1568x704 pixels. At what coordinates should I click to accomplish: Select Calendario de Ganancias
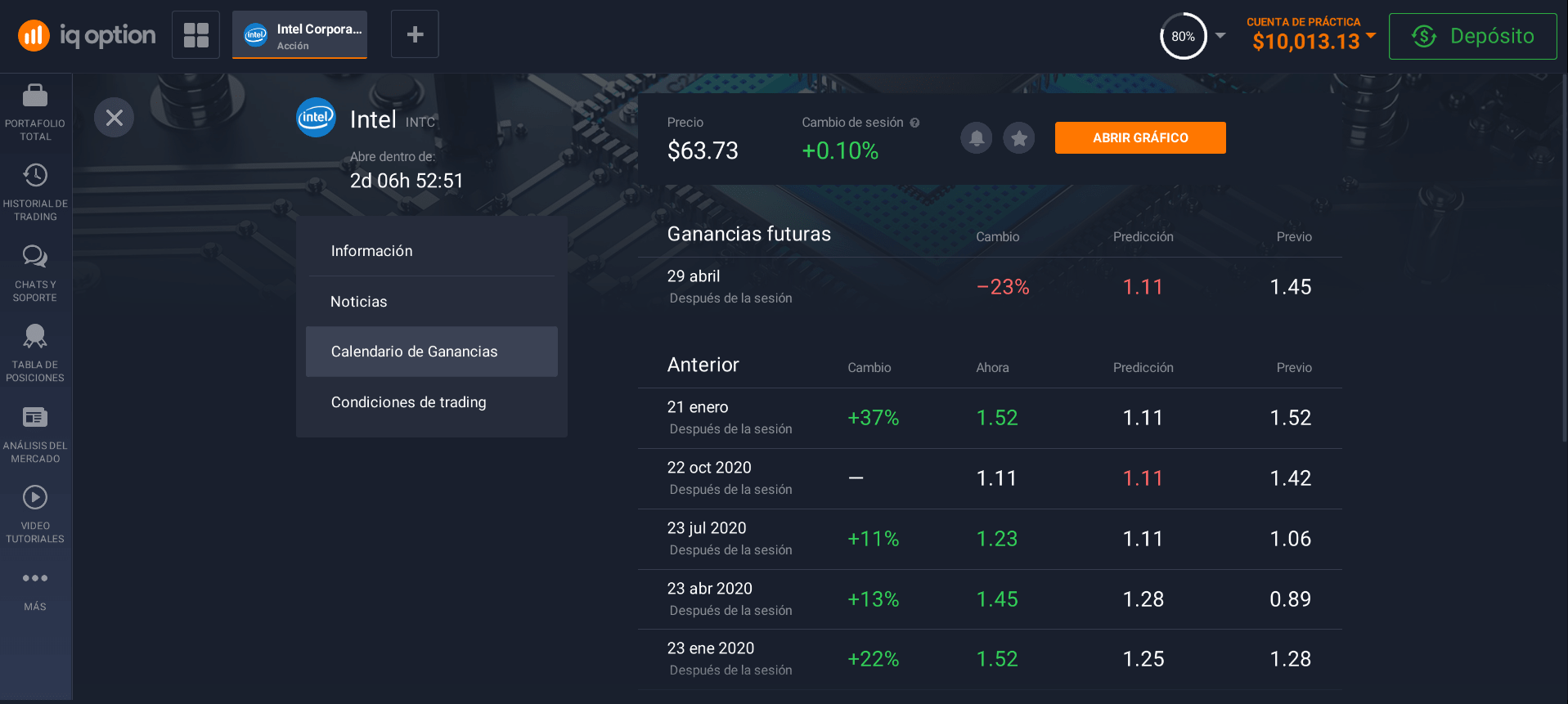click(432, 352)
